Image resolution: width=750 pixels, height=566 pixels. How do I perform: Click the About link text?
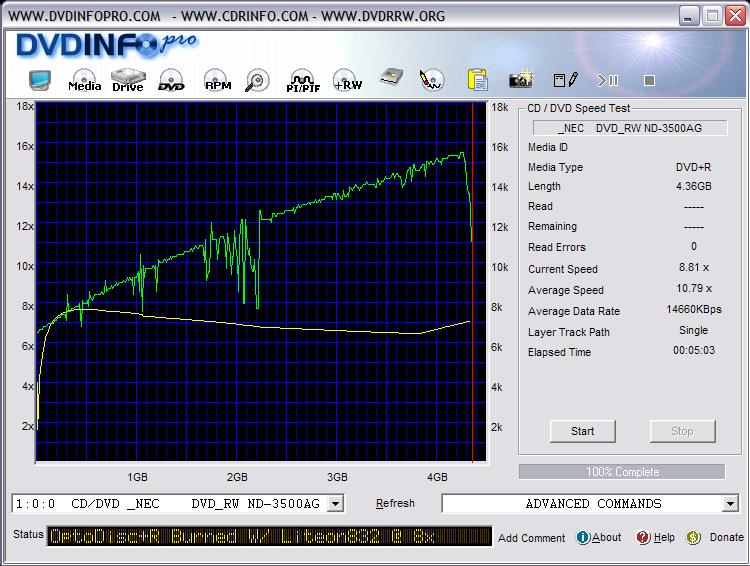pos(607,537)
